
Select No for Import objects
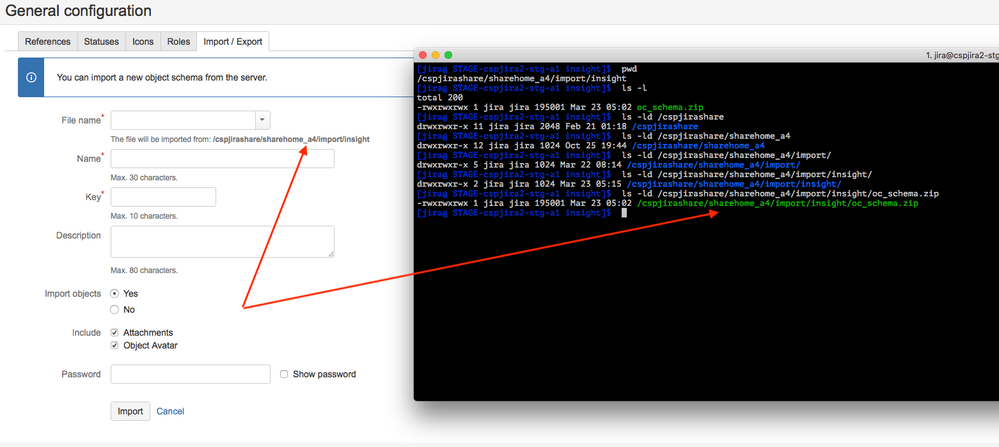point(115,309)
